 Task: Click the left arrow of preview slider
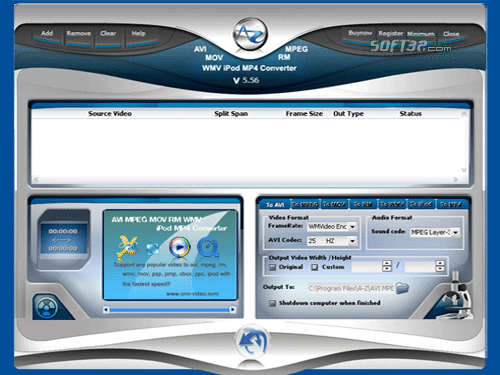click(106, 310)
